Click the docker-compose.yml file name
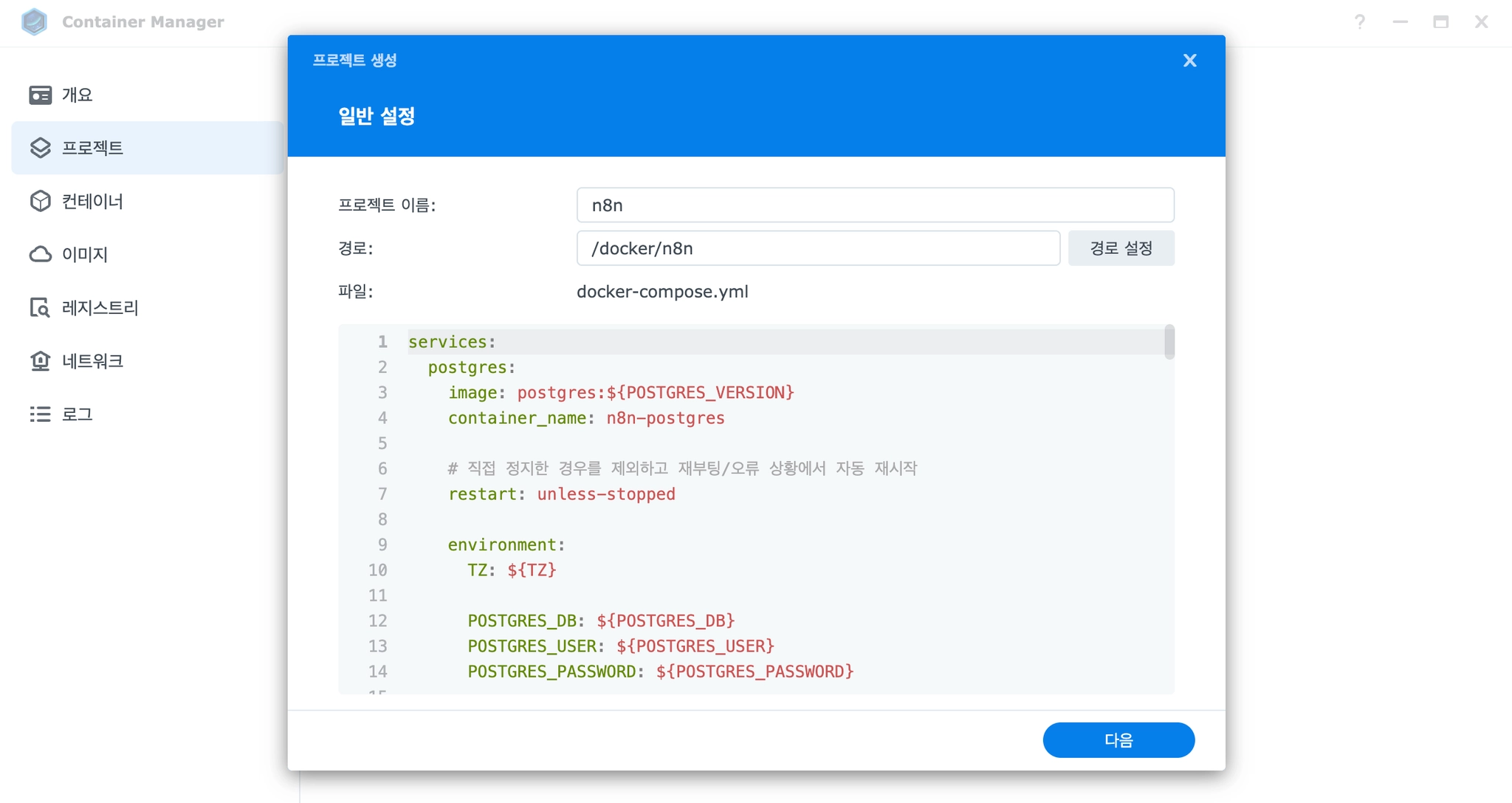This screenshot has width=1512, height=803. 662,292
